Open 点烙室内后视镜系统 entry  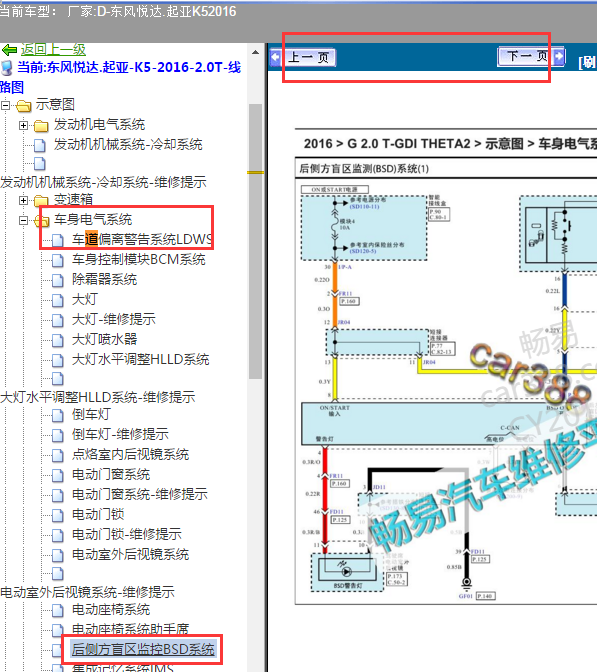point(130,454)
